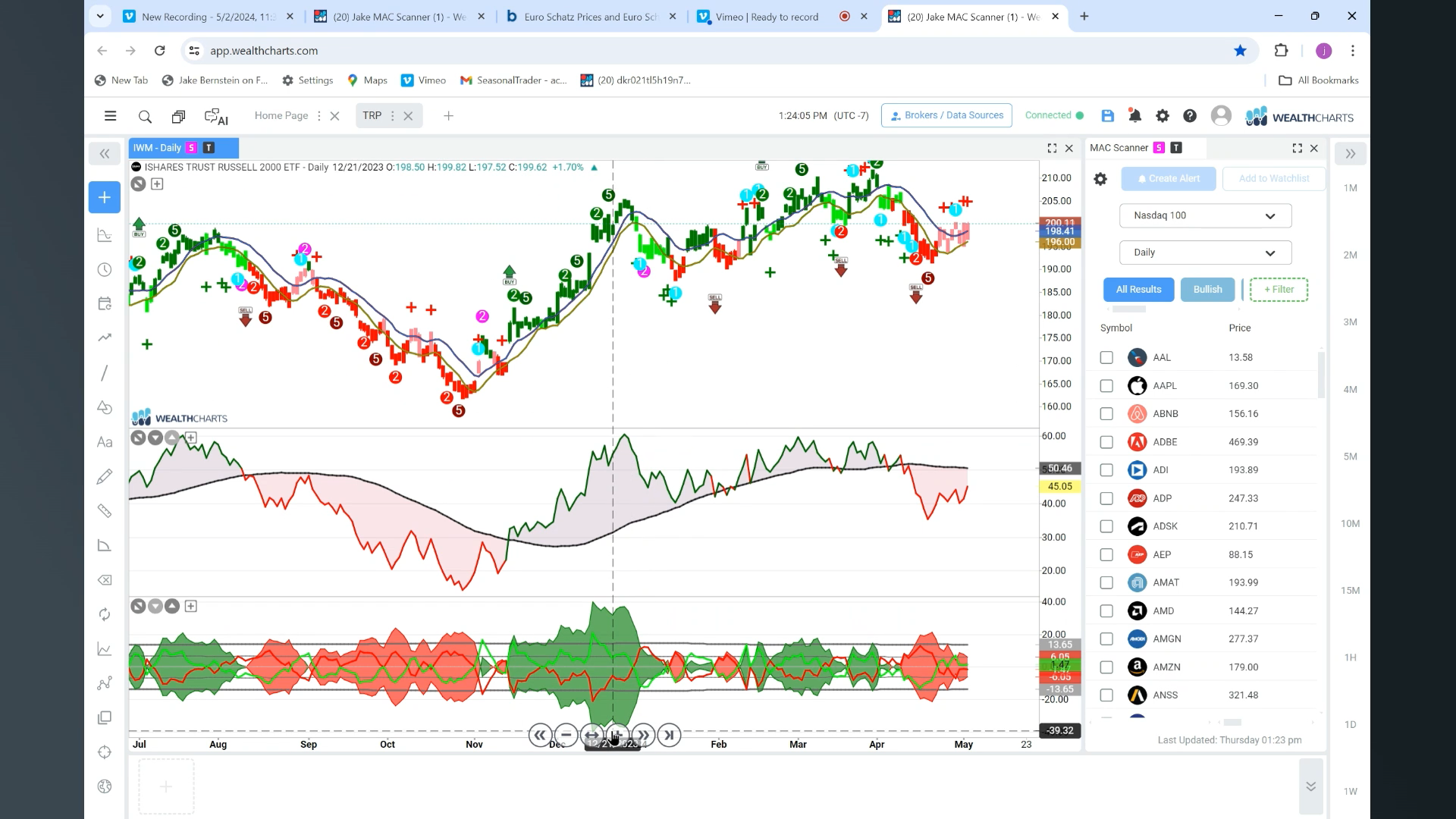The width and height of the screenshot is (1456, 819).
Task: Select the trend line drawing tool
Action: 105,372
